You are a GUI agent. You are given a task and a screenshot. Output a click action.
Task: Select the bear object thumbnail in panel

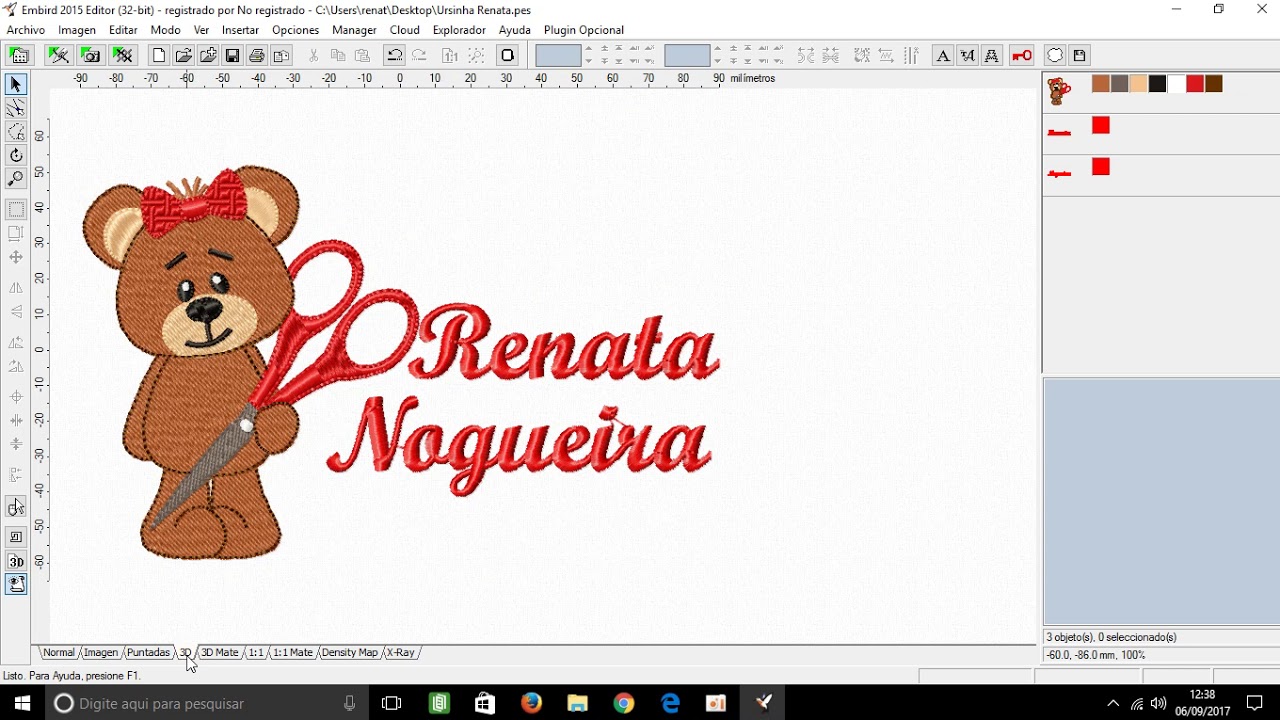[x=1059, y=91]
